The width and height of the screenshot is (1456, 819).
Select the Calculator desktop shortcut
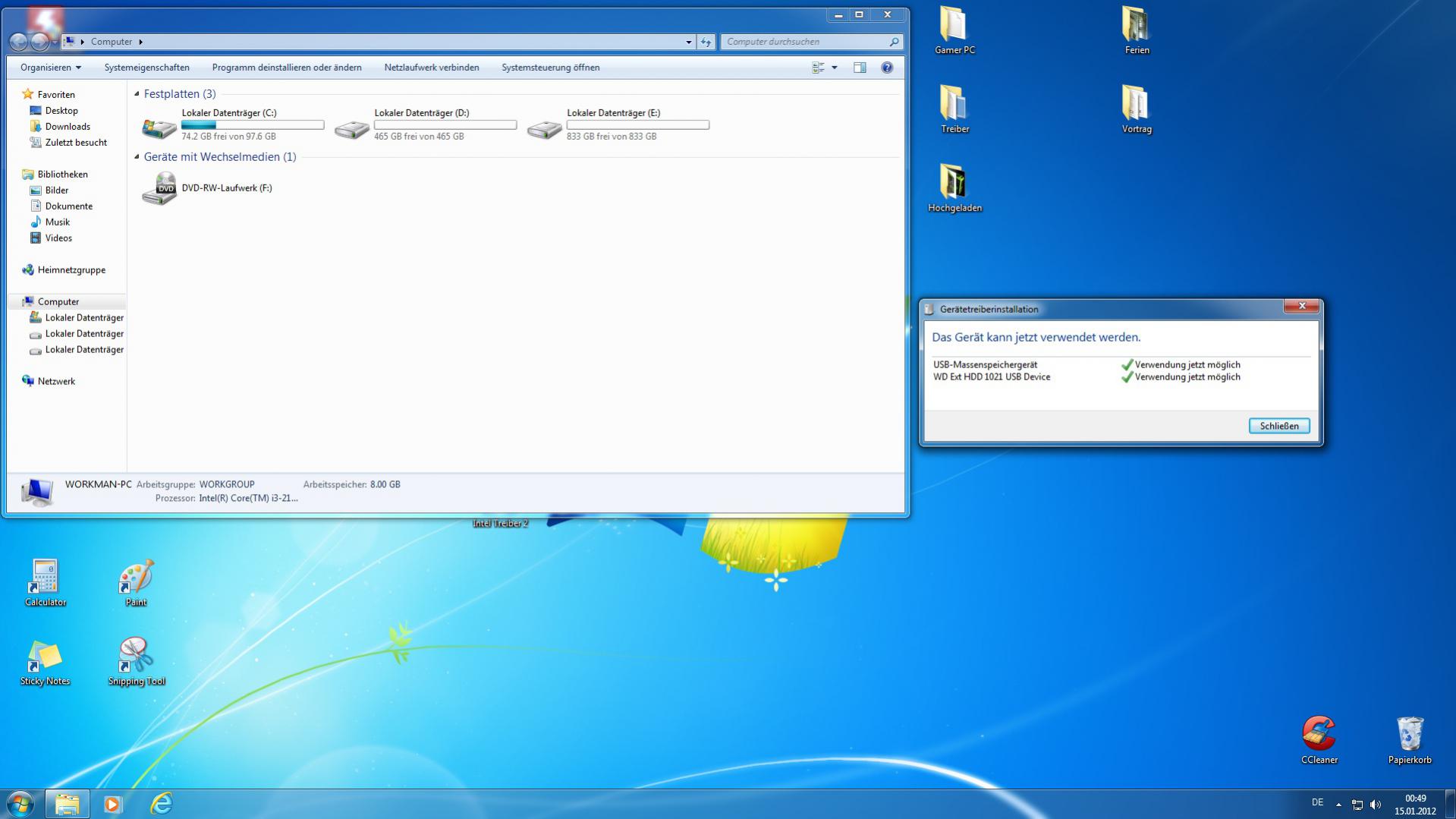(46, 583)
